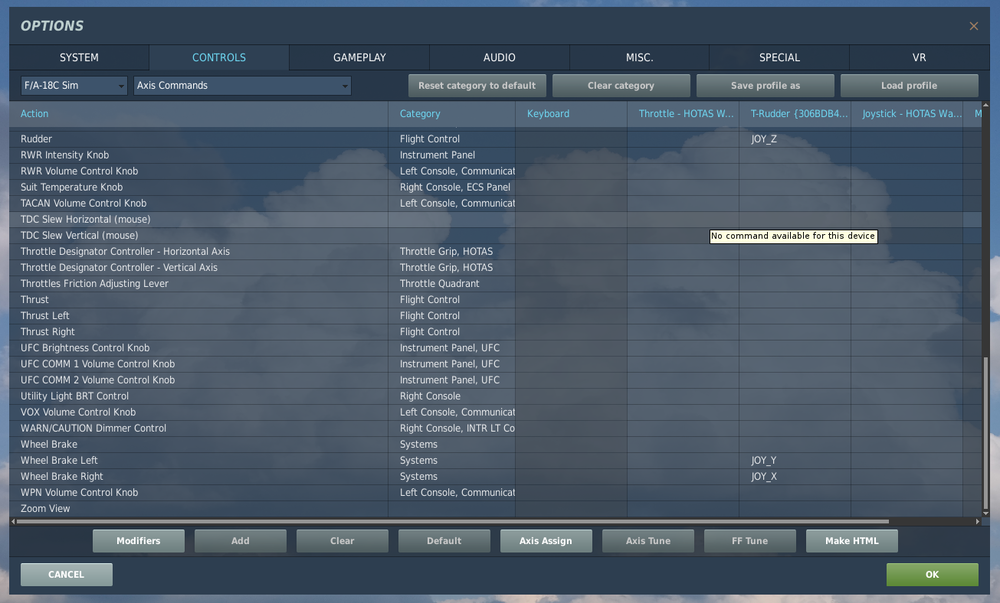Switch to the GAMEPLAY tab
Image resolution: width=1000 pixels, height=603 pixels.
[x=359, y=57]
